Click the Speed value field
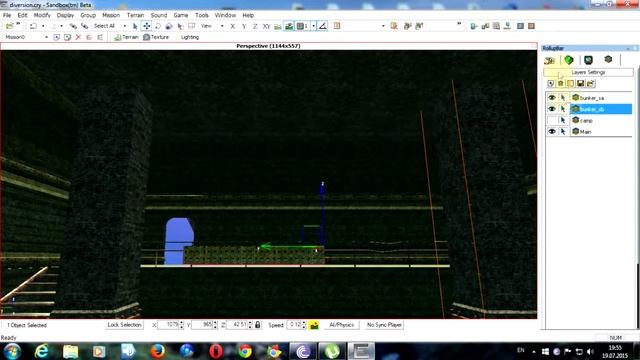This screenshot has width=640, height=360. click(295, 325)
